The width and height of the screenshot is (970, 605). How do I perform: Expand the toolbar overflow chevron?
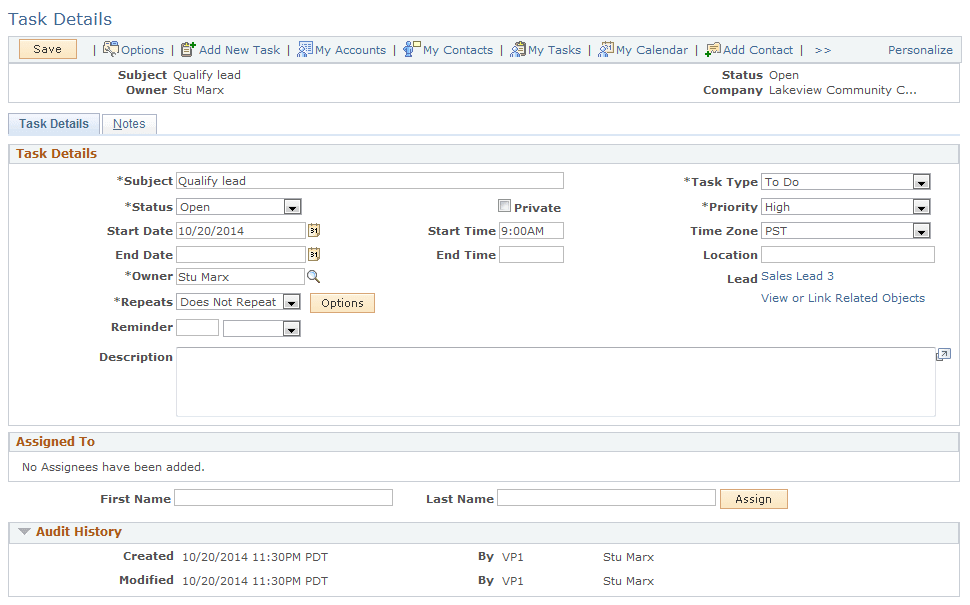tap(821, 49)
